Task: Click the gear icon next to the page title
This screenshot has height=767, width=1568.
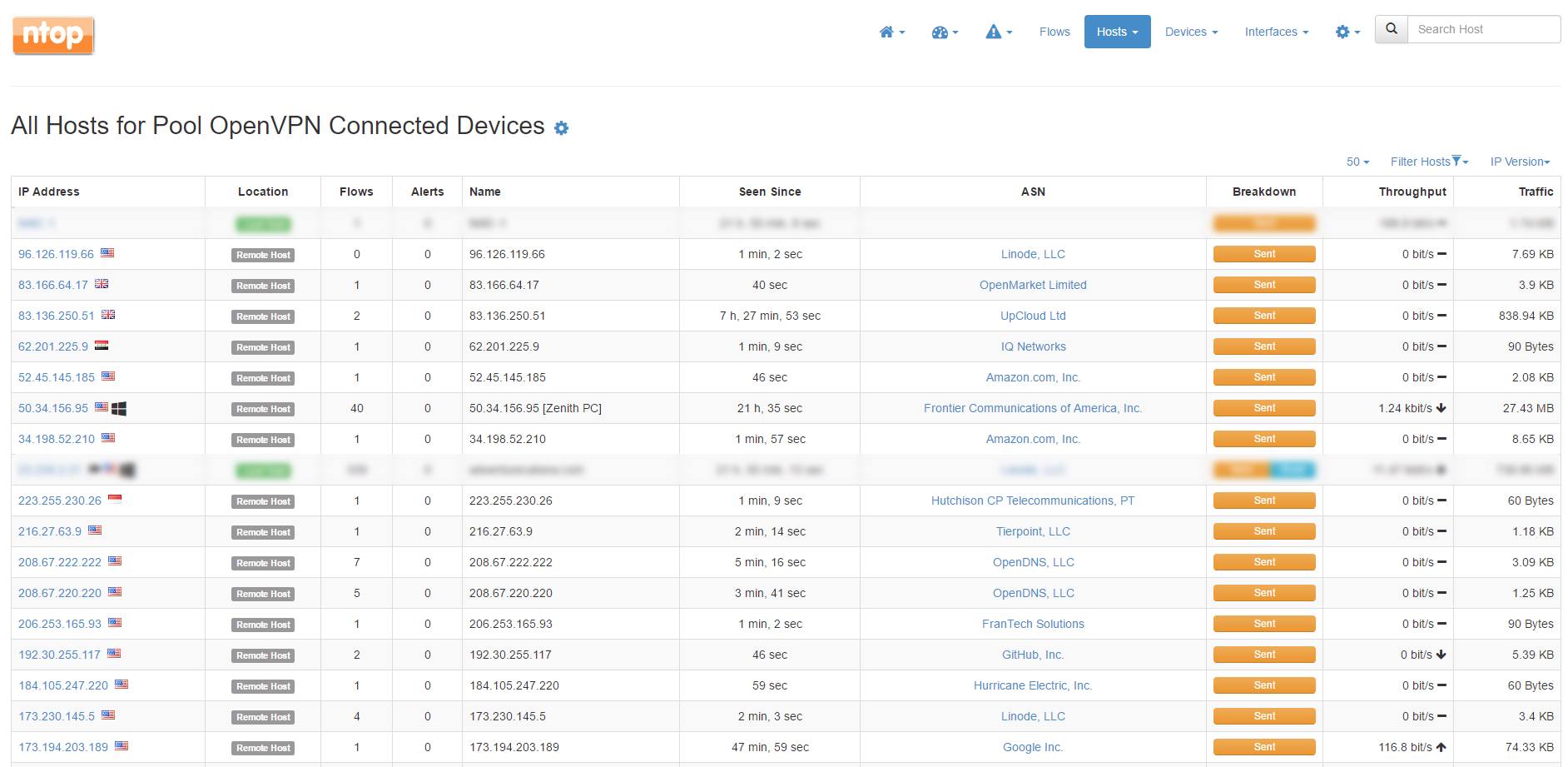Action: click(562, 128)
